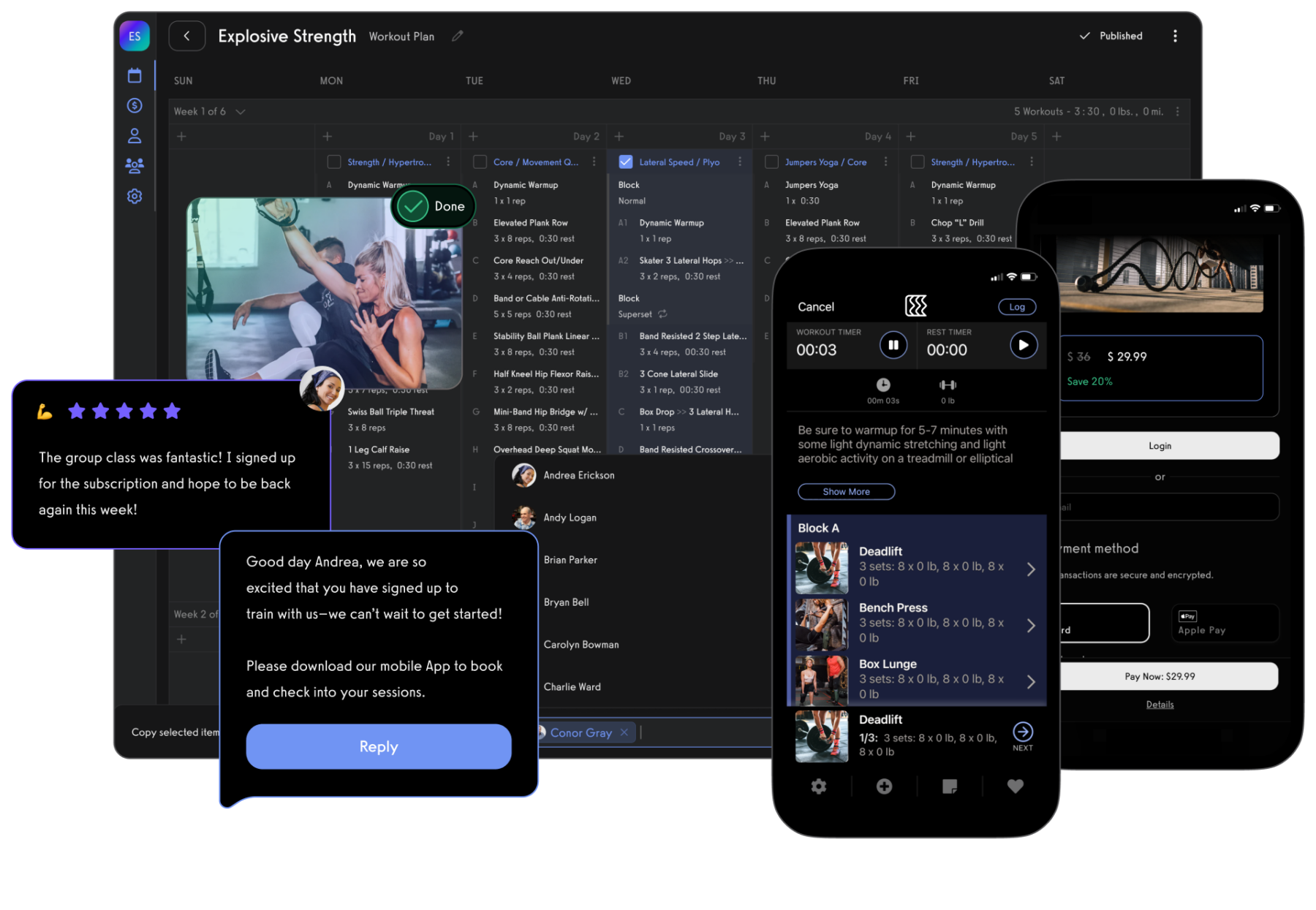Image resolution: width=1316 pixels, height=910 pixels.
Task: Click Show More on the workout instructions
Action: point(846,491)
